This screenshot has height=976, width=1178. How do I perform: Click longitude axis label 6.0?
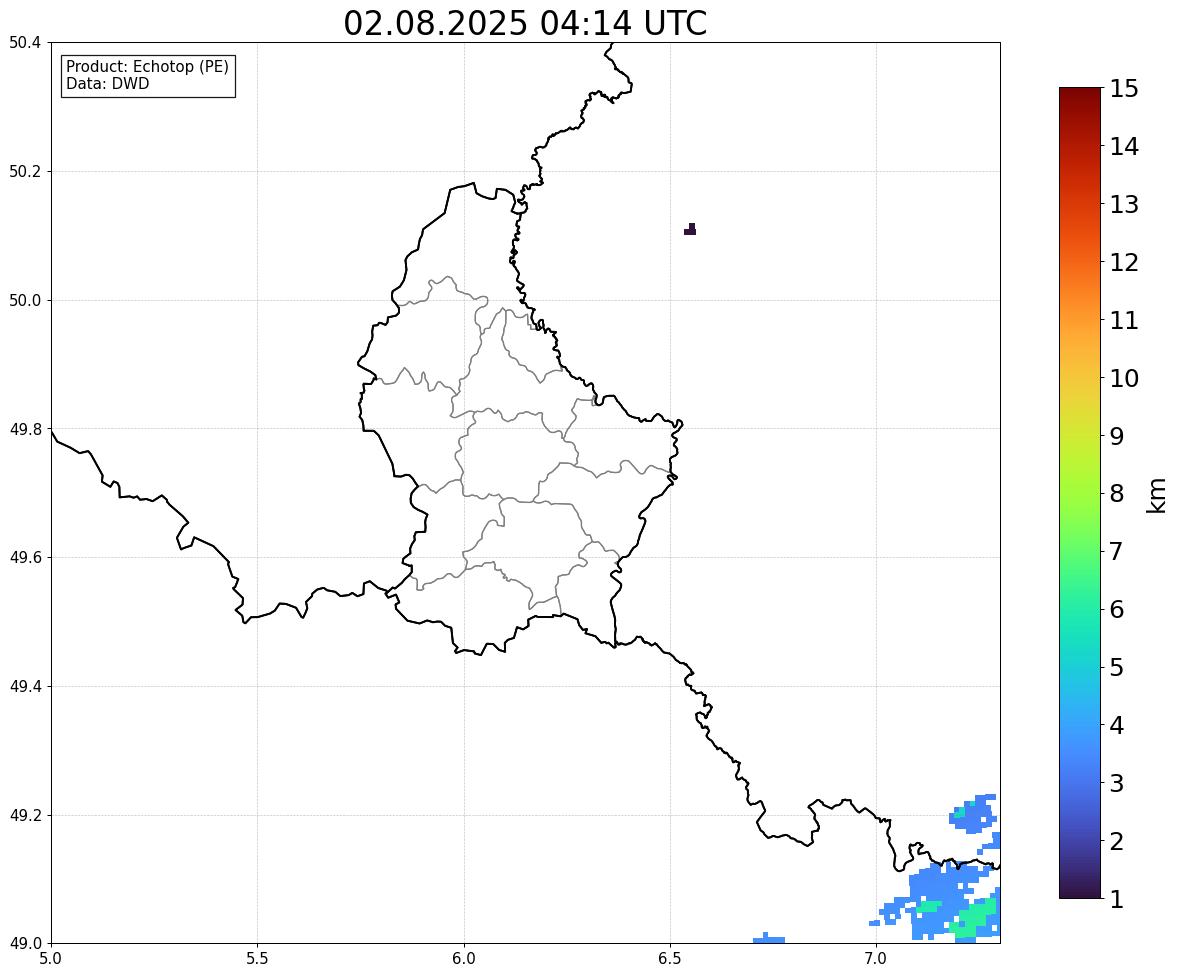pos(464,959)
